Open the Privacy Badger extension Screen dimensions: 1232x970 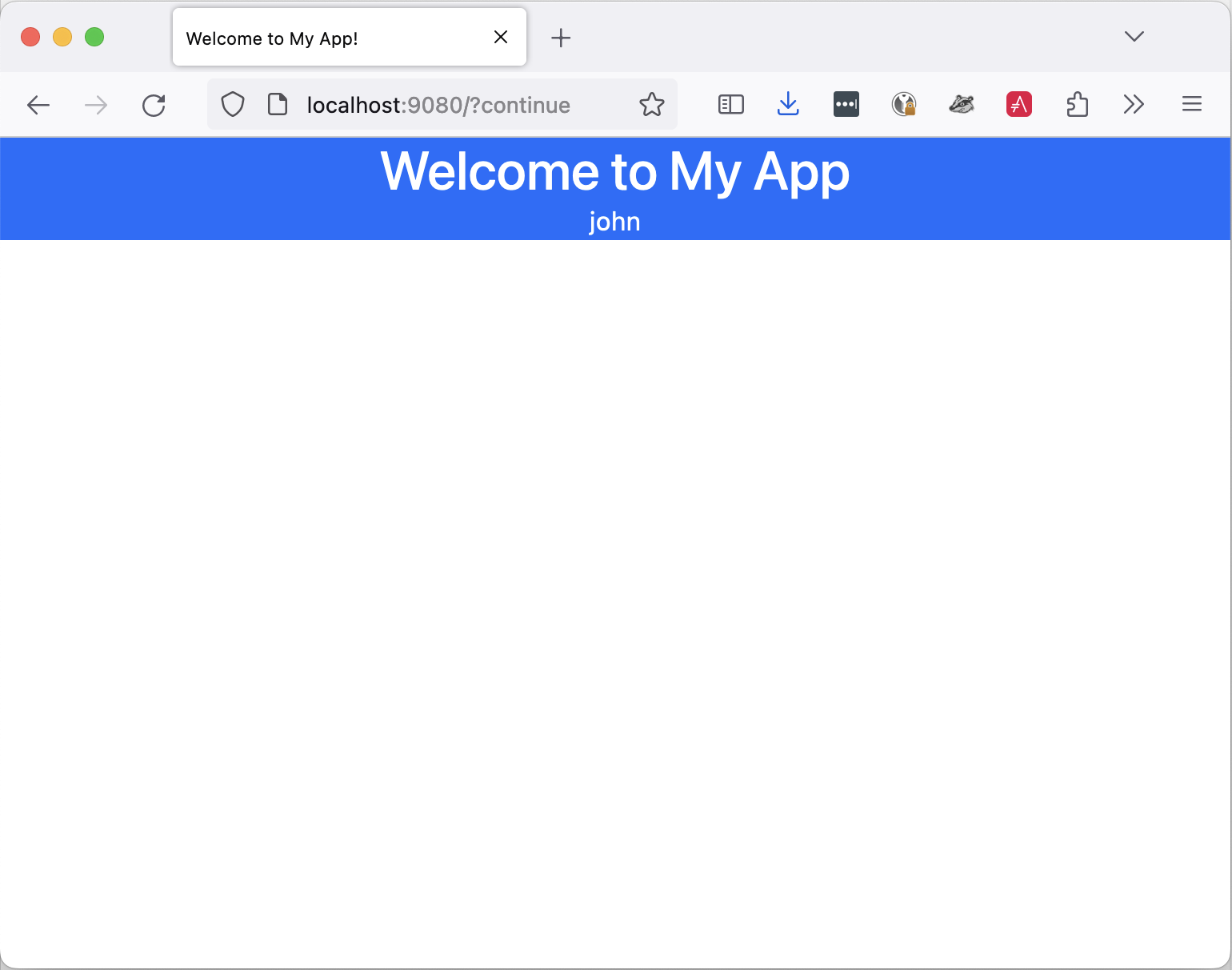coord(962,104)
